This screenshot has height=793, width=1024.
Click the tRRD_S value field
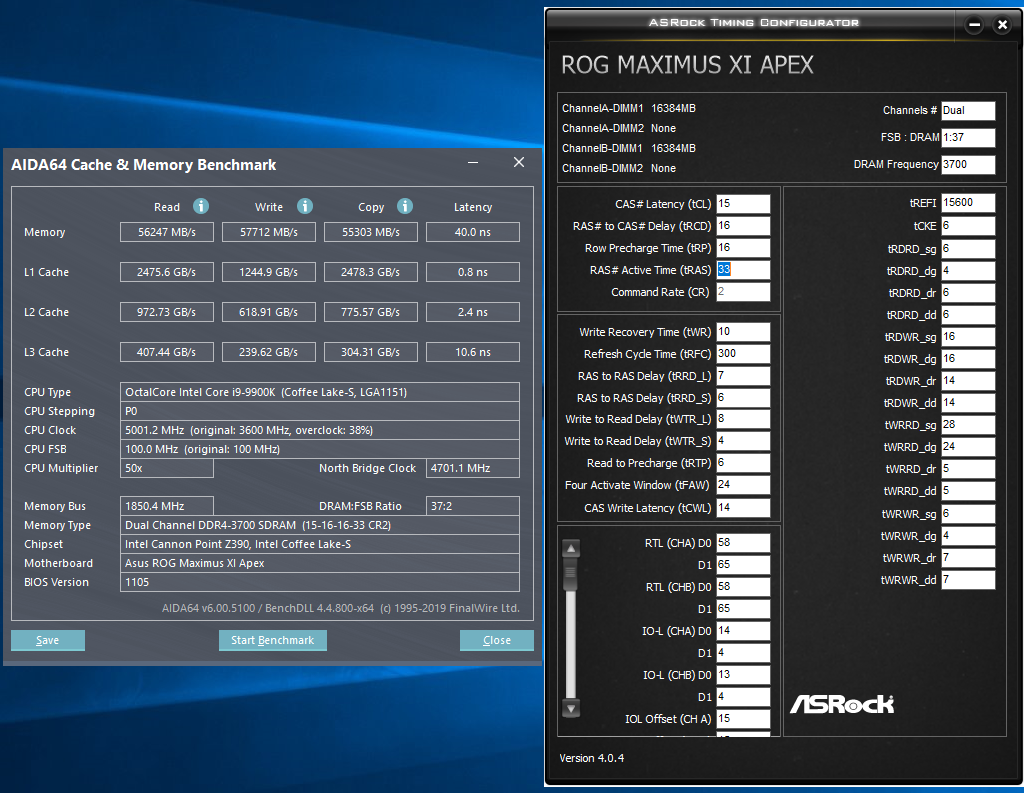pos(743,398)
